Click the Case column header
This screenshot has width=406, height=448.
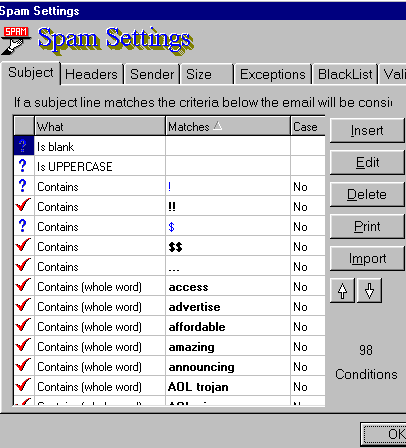308,126
